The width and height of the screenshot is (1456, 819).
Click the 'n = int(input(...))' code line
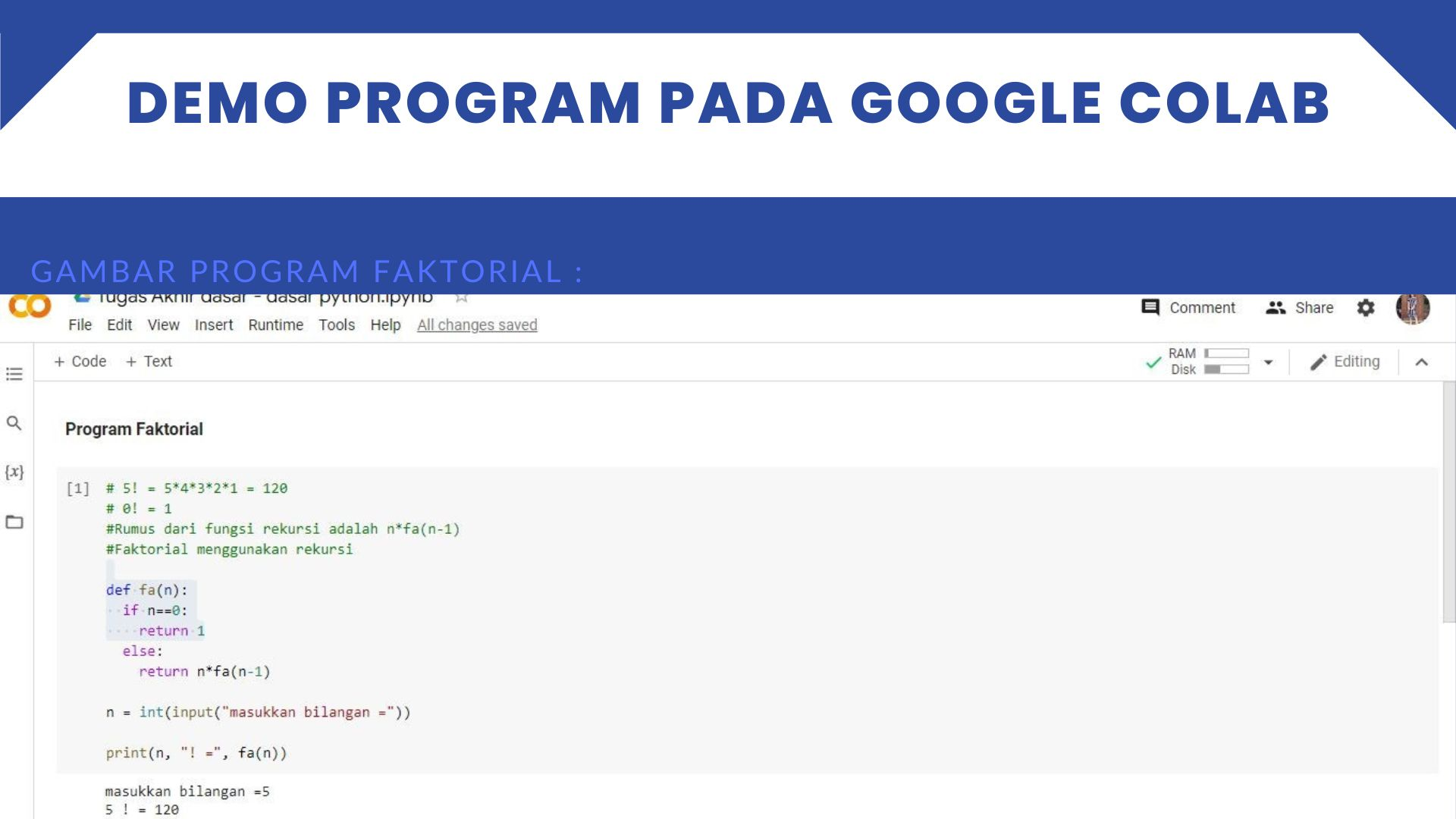[x=258, y=713]
